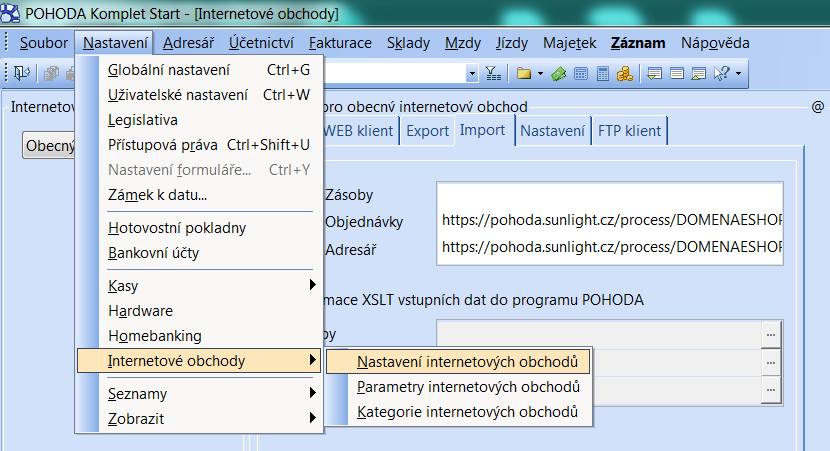The height and width of the screenshot is (451, 830).
Task: Click the first XSLT transformation path field
Action: tap(600, 335)
